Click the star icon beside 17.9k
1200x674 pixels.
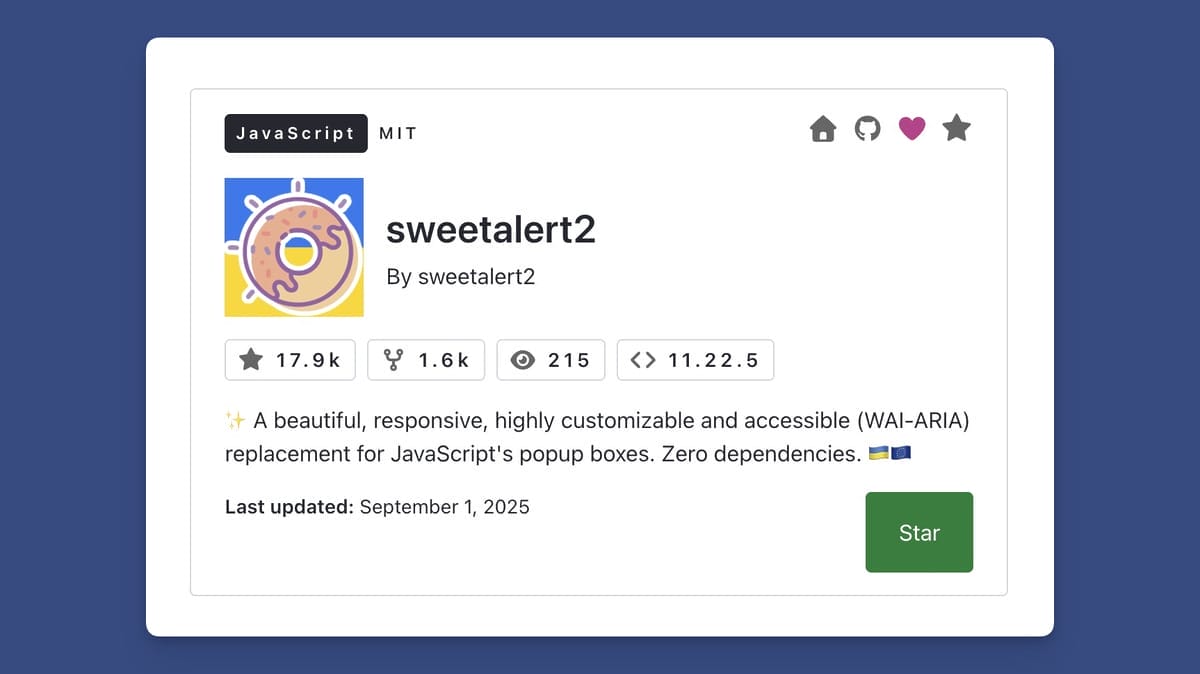(x=251, y=361)
